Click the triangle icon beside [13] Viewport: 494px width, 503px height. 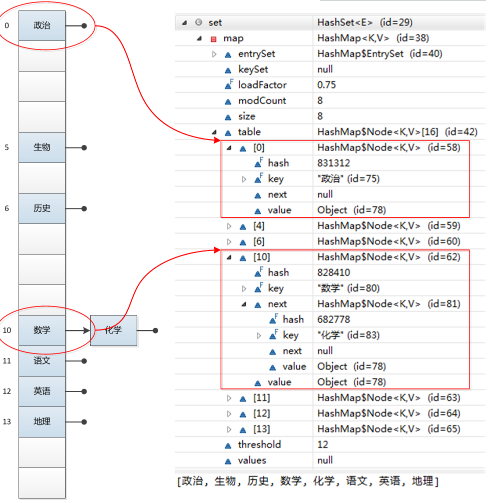tap(243, 430)
